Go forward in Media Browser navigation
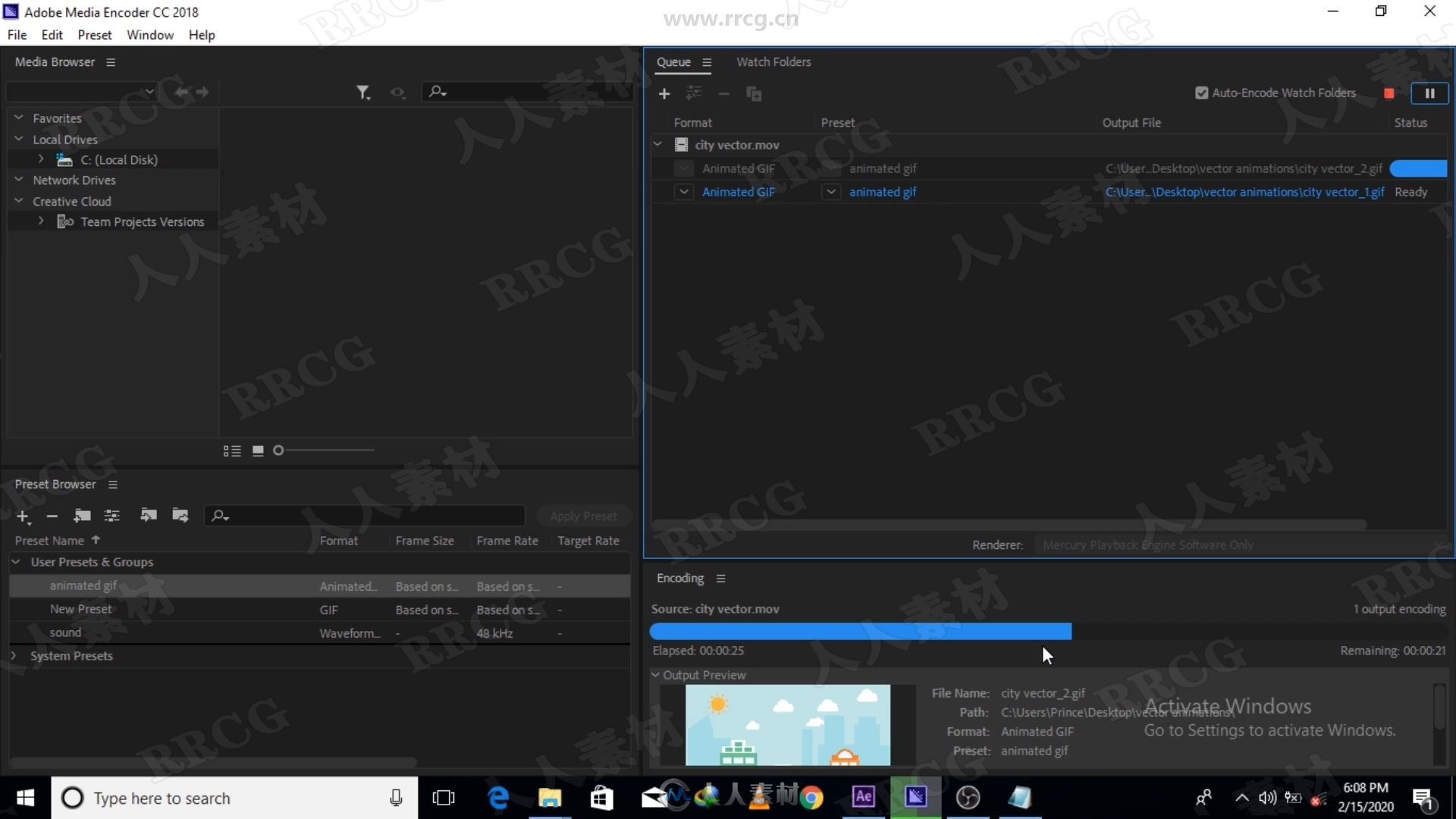 (x=202, y=92)
